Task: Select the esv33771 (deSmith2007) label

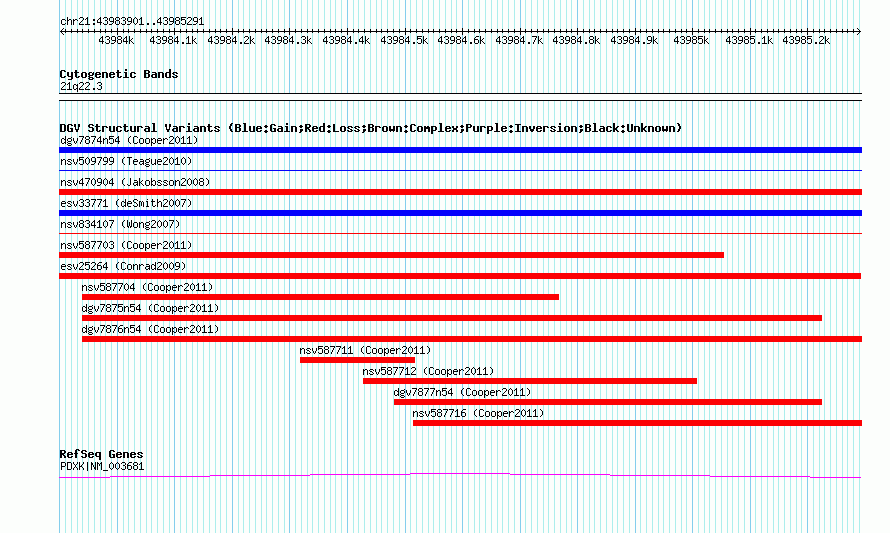Action: click(x=126, y=203)
